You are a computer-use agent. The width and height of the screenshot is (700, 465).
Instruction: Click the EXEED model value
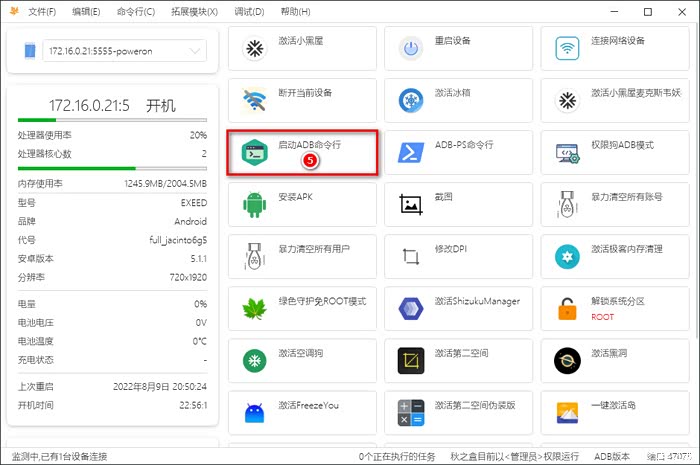(x=194, y=203)
